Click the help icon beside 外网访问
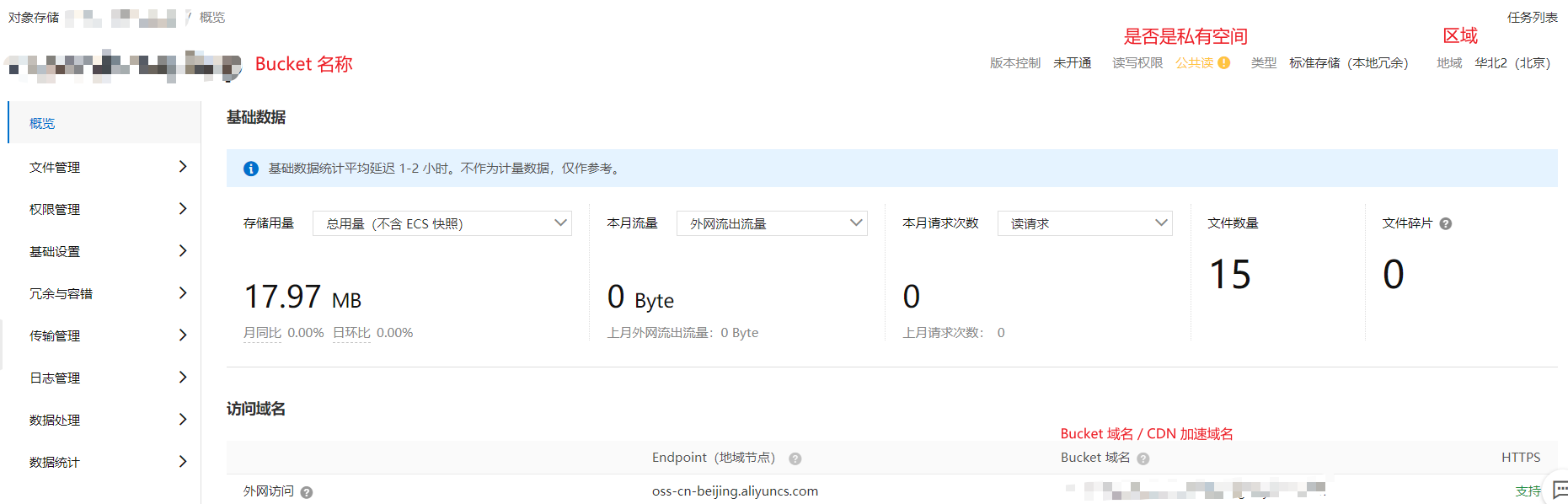Screen dimensions: 1568x504 (x=307, y=492)
